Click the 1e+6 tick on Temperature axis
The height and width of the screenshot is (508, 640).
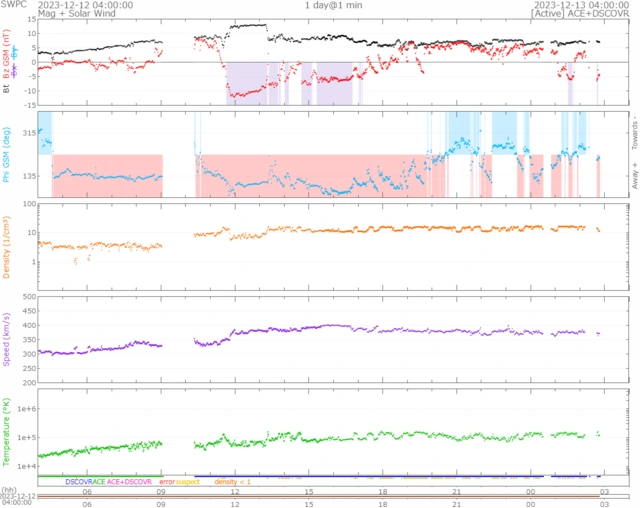27,409
